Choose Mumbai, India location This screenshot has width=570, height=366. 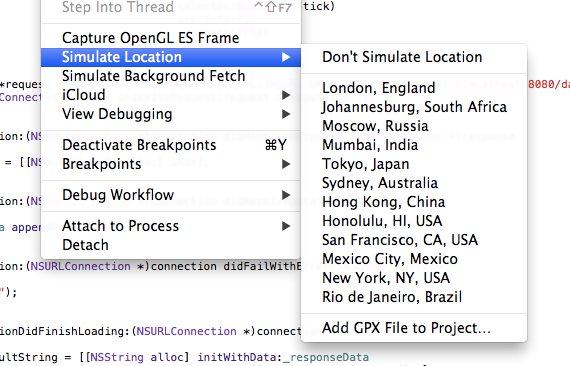[414, 145]
